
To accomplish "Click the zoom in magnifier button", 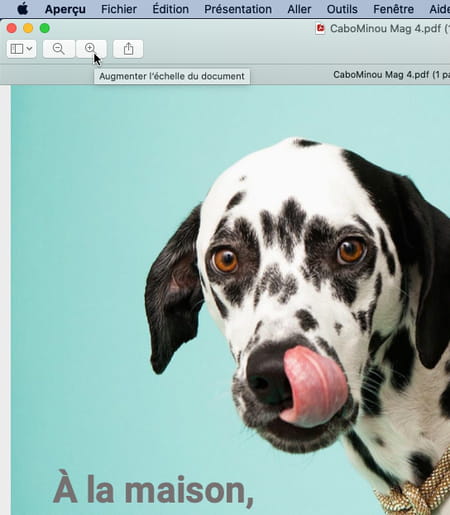I will pyautogui.click(x=91, y=49).
